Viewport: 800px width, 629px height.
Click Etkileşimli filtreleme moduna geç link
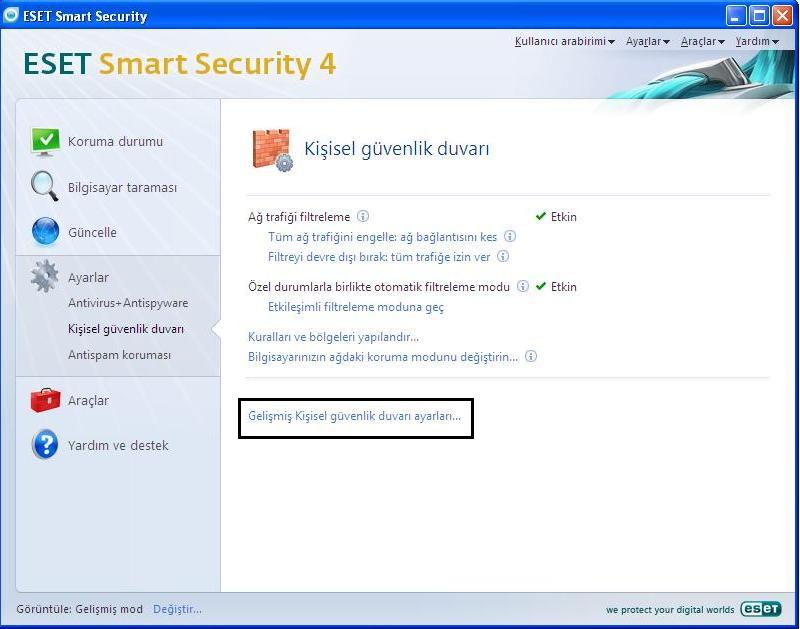click(x=356, y=307)
